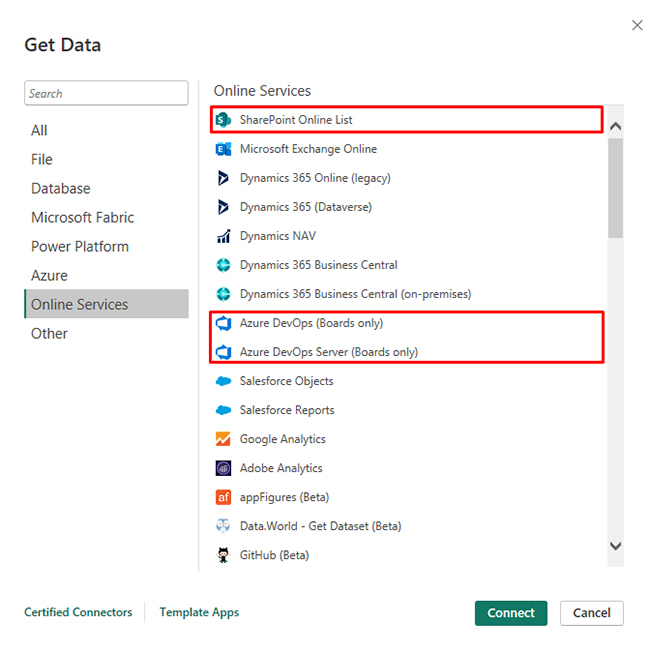Select the Azure category
The image size is (650, 652).
point(106,276)
